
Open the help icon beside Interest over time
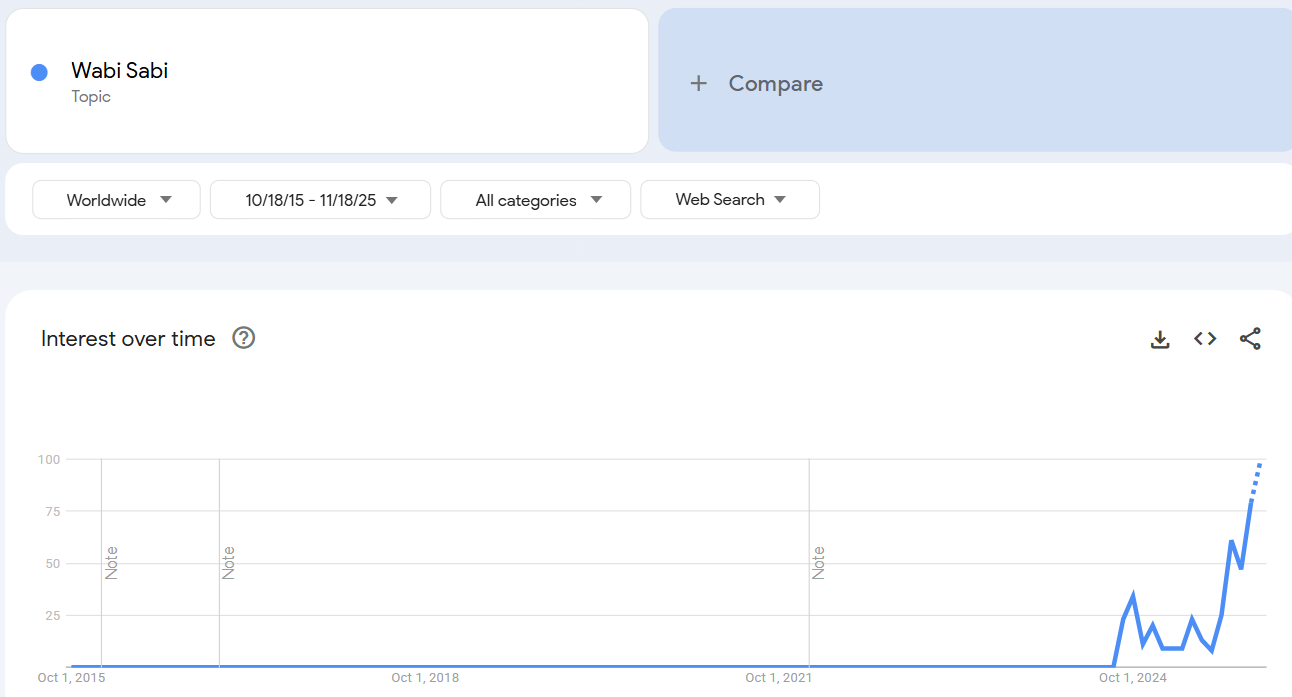(x=243, y=338)
